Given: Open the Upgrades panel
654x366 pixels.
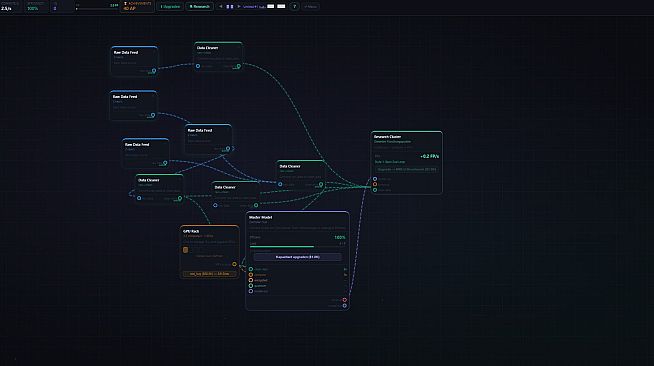Looking at the screenshot, I should tap(170, 7).
